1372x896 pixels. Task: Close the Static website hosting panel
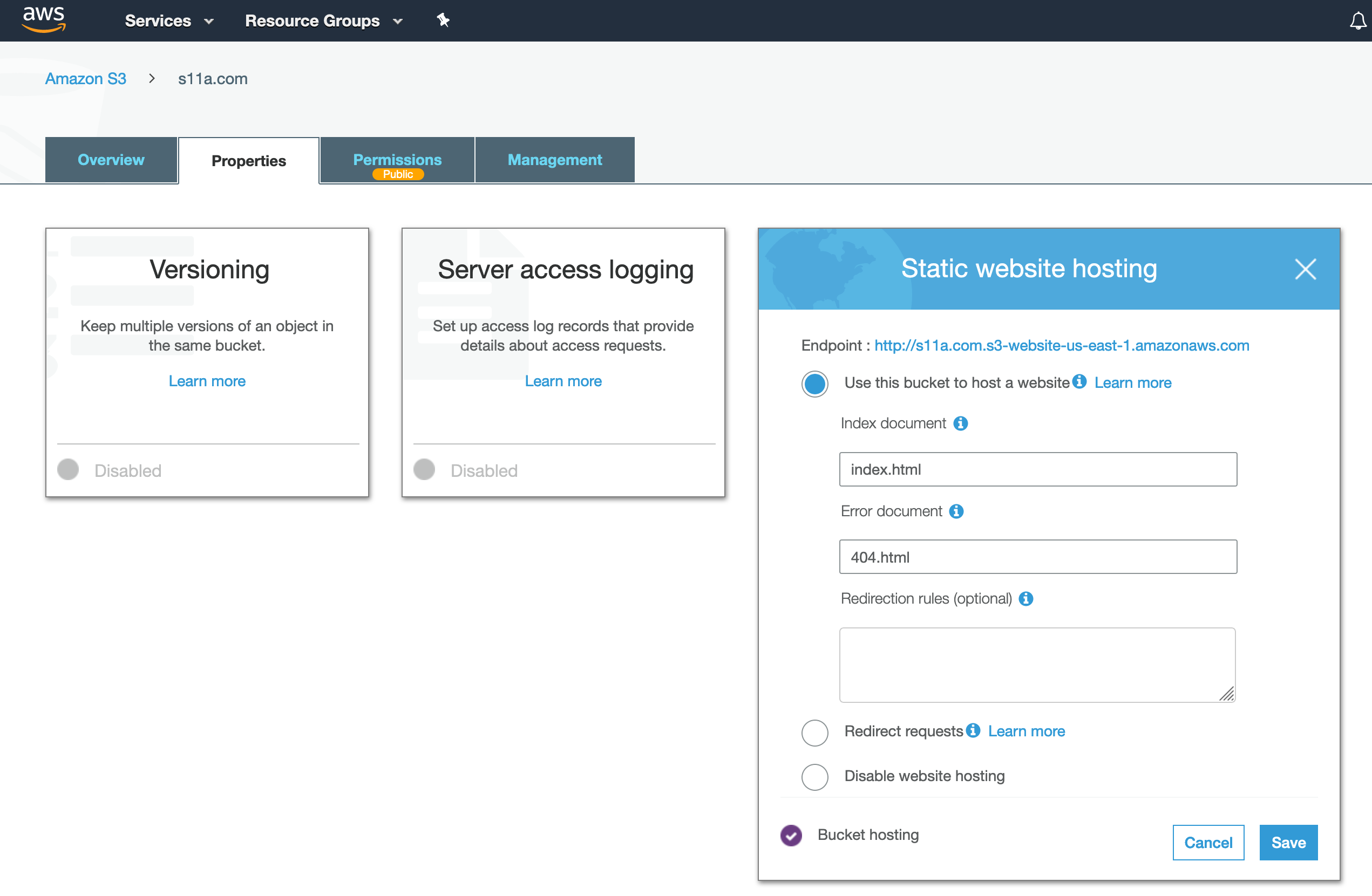click(1305, 269)
